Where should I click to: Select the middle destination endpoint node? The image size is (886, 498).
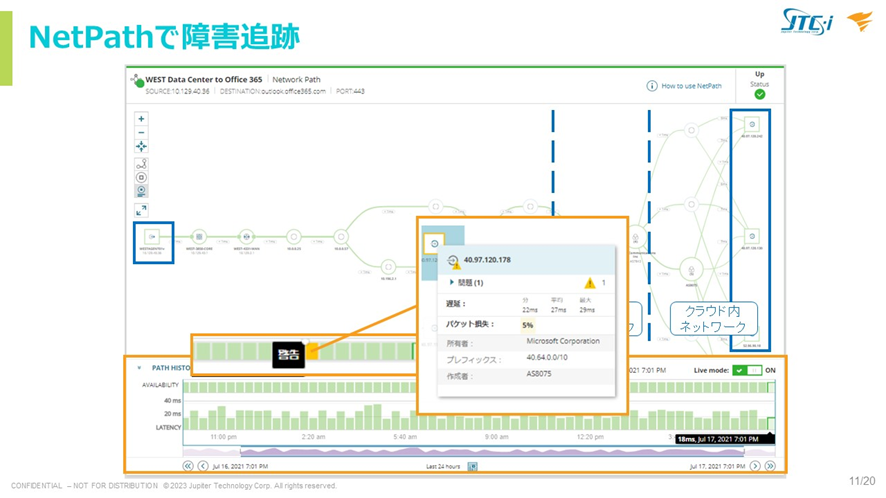pos(752,236)
